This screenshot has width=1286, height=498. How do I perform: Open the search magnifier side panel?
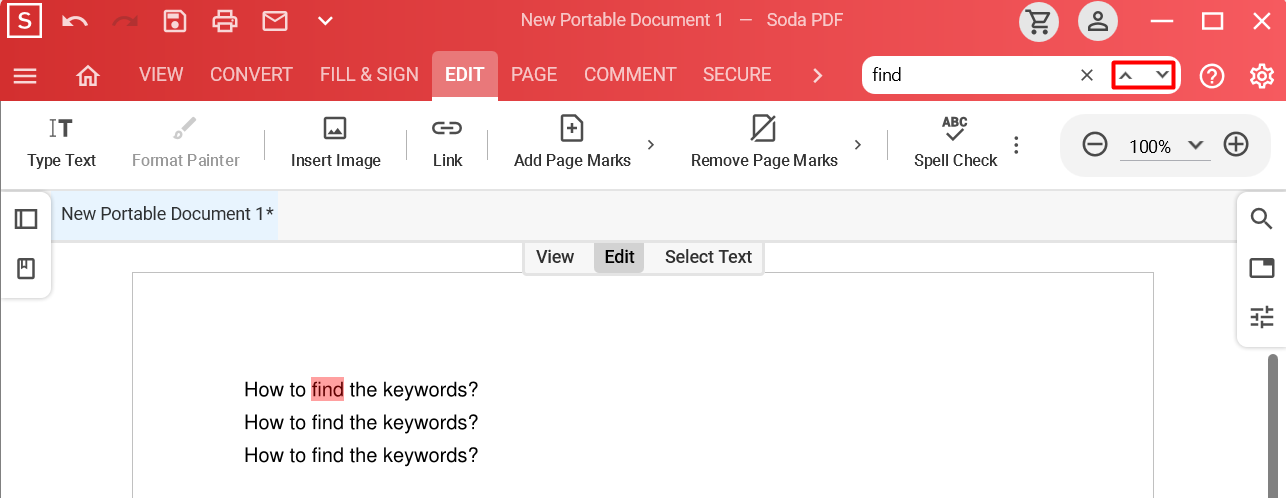coord(1261,219)
